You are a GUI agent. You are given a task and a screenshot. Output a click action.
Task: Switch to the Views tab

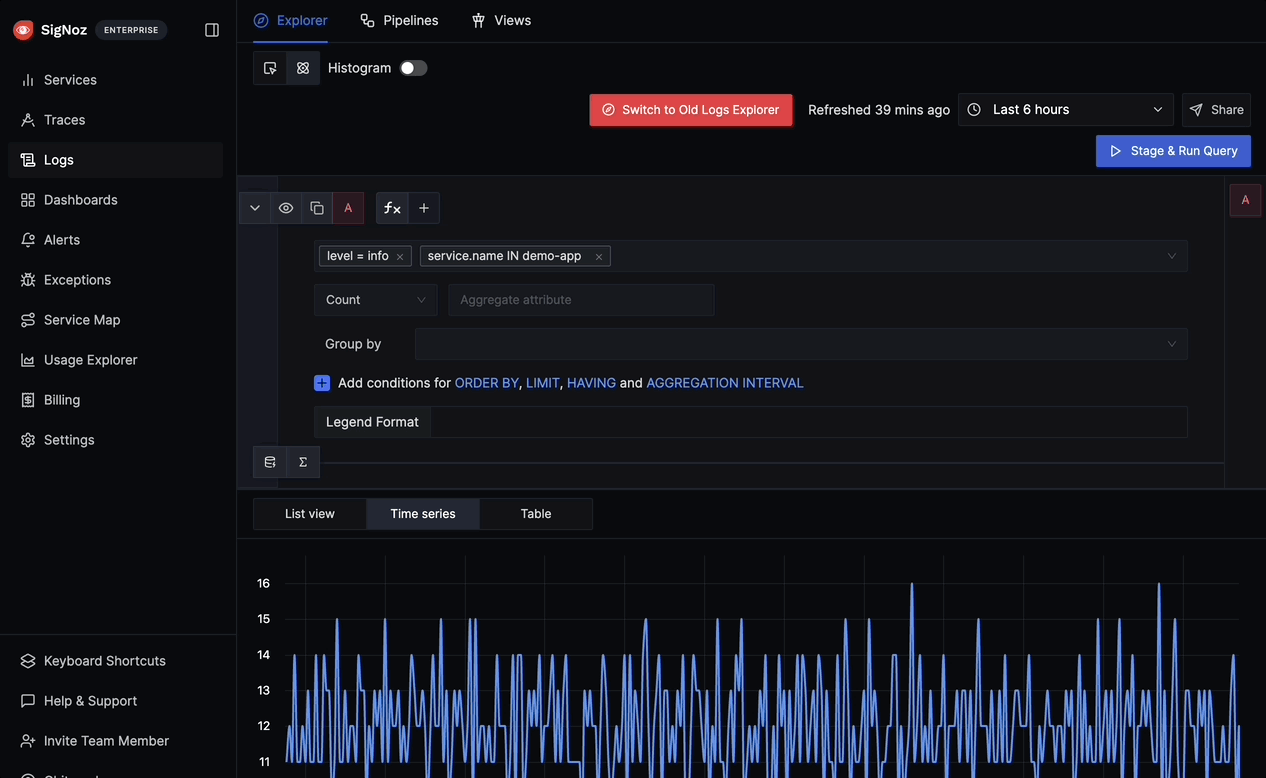501,20
